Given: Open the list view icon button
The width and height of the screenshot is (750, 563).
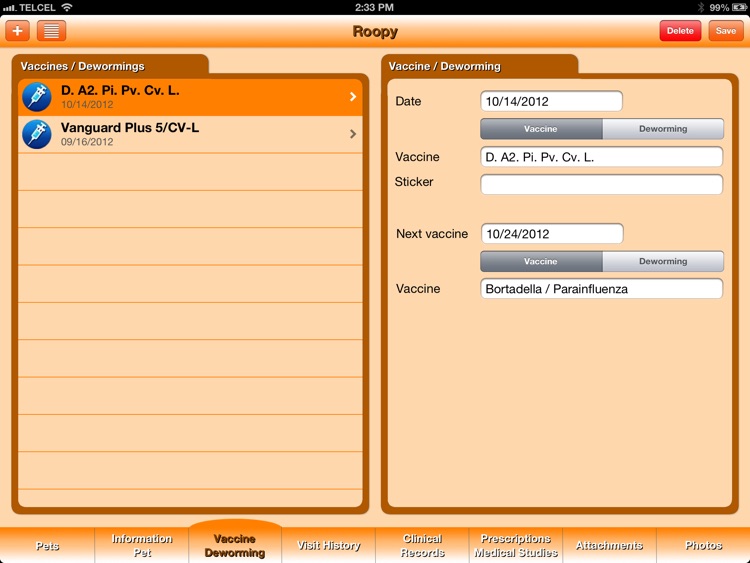Looking at the screenshot, I should point(51,31).
